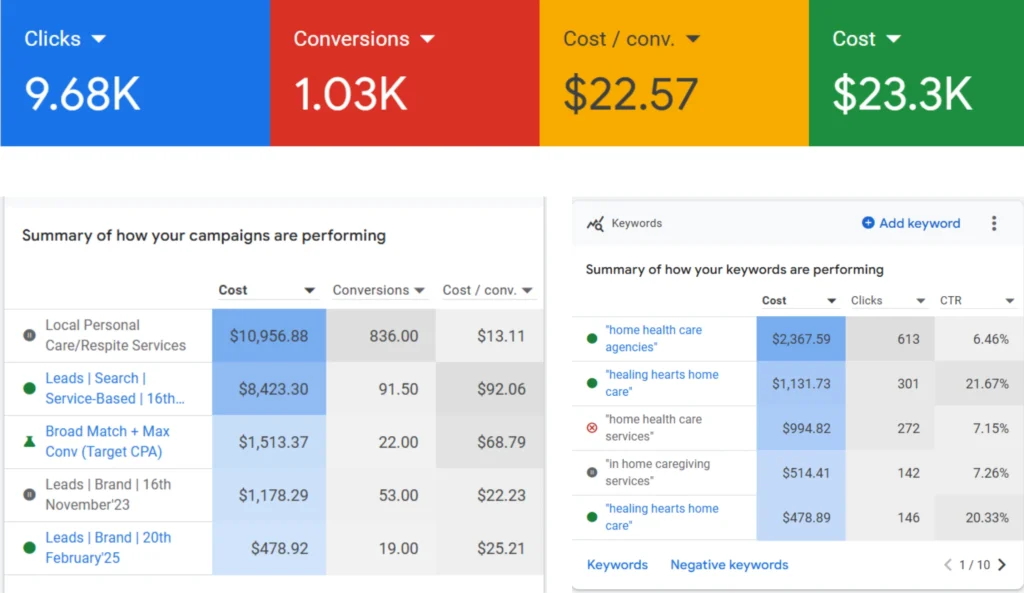1024x593 pixels.
Task: Click the $10,956.88 cost cell
Action: click(x=268, y=336)
